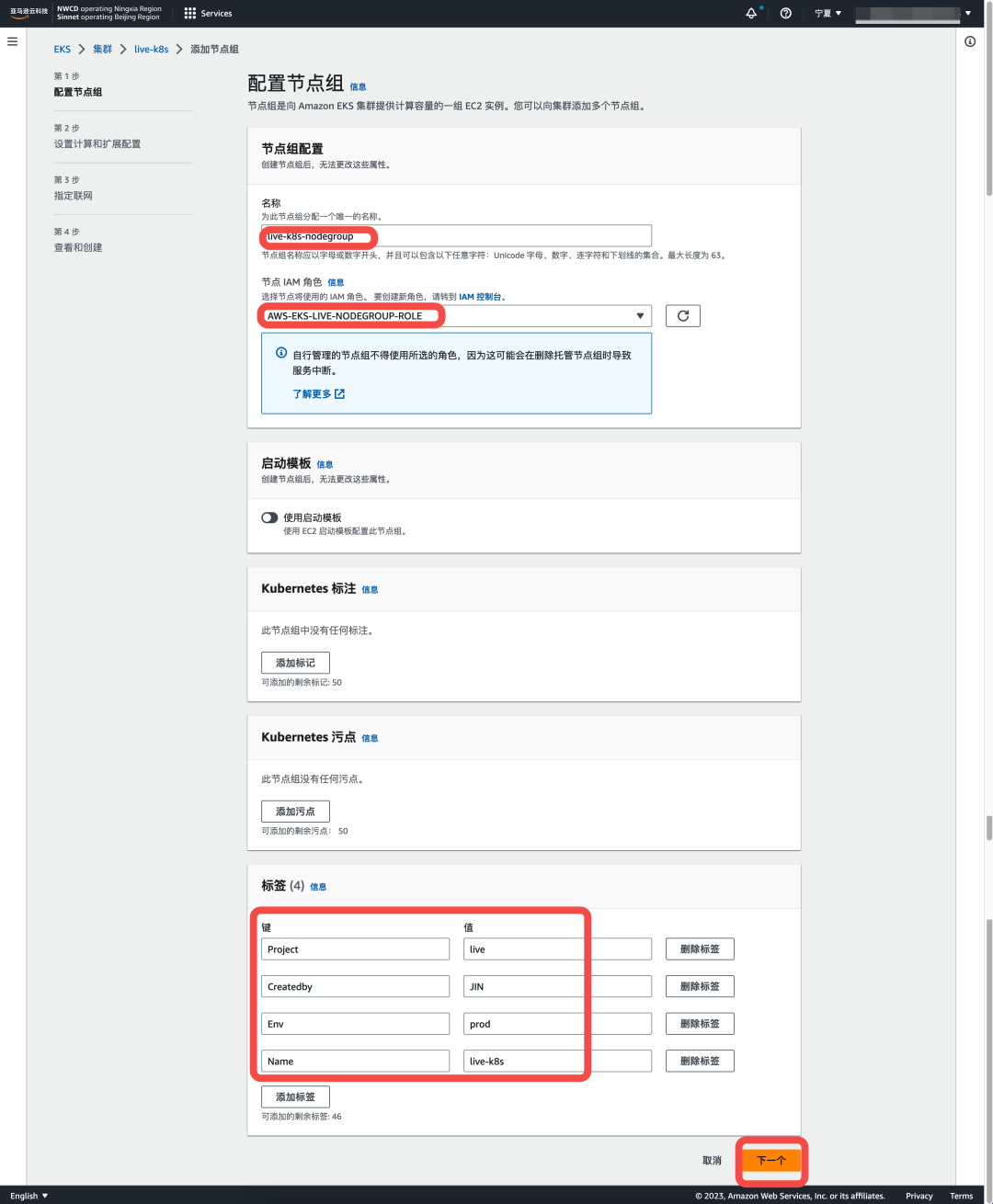Screen dimensions: 993x1204
Task: Click 下一个 to proceed
Action: [x=770, y=1160]
